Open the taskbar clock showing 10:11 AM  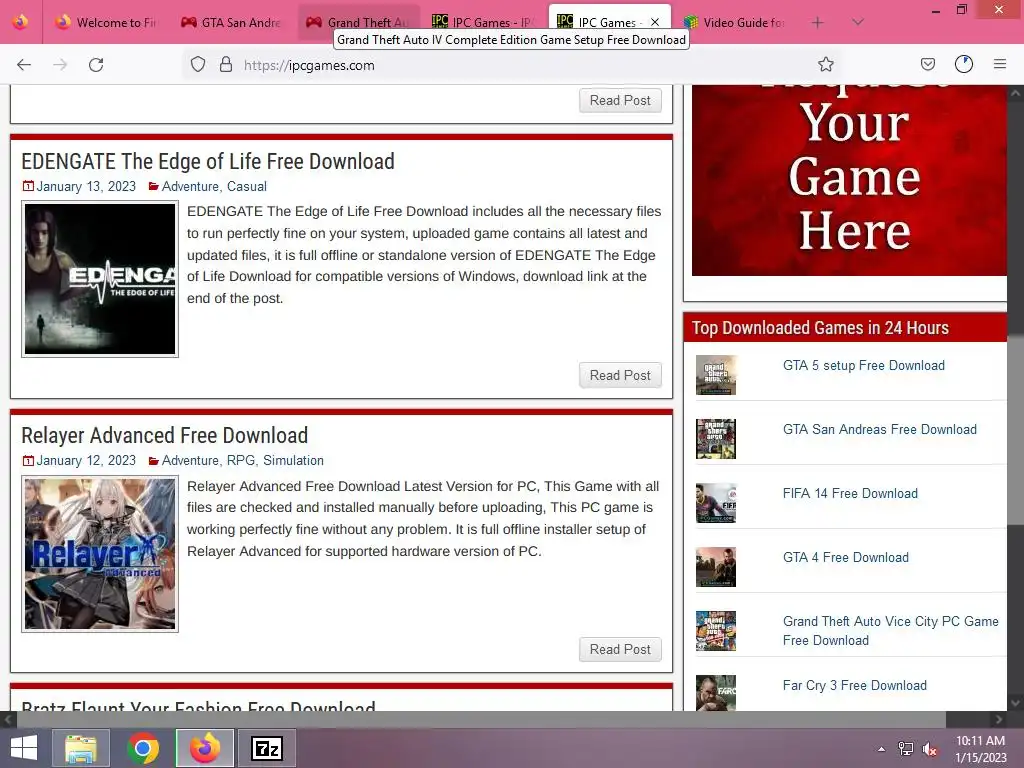[x=980, y=749]
